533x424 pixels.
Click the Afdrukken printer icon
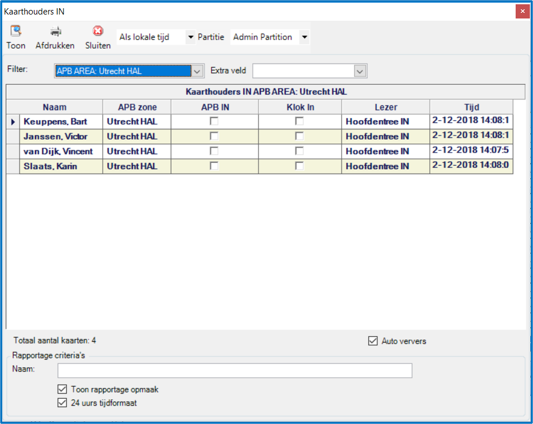[x=55, y=31]
